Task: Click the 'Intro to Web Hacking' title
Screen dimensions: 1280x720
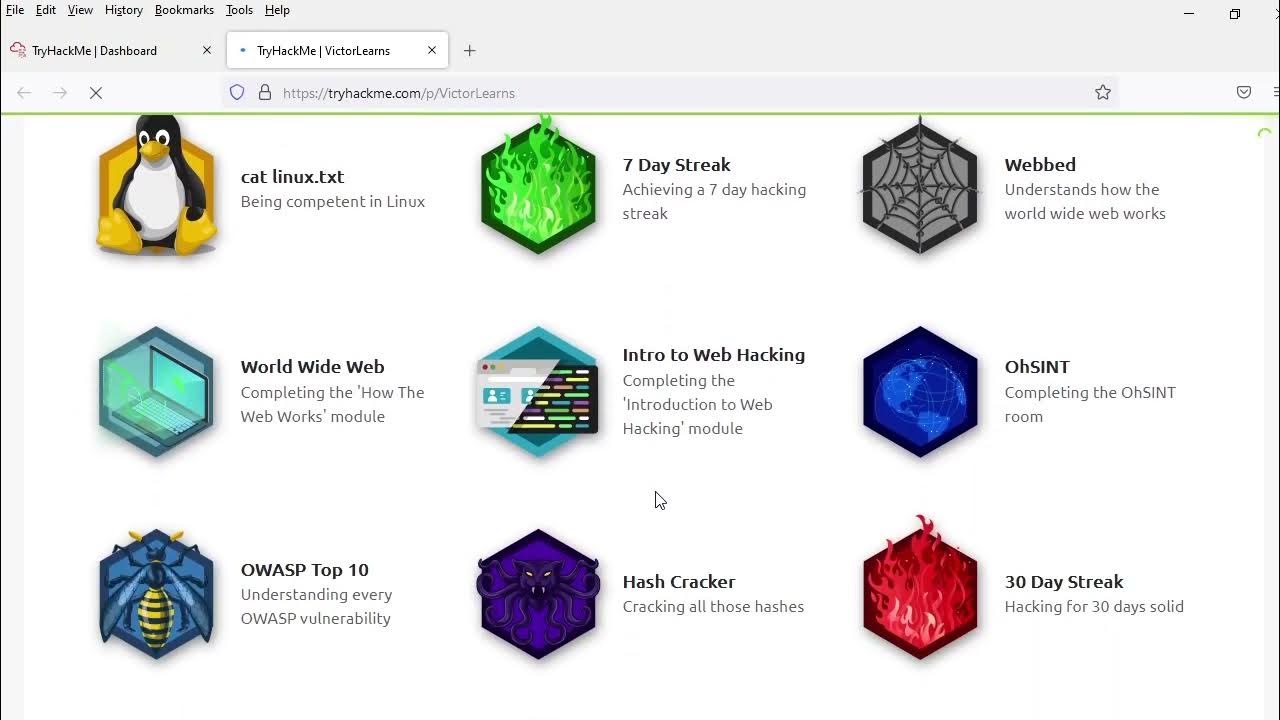Action: click(x=713, y=355)
